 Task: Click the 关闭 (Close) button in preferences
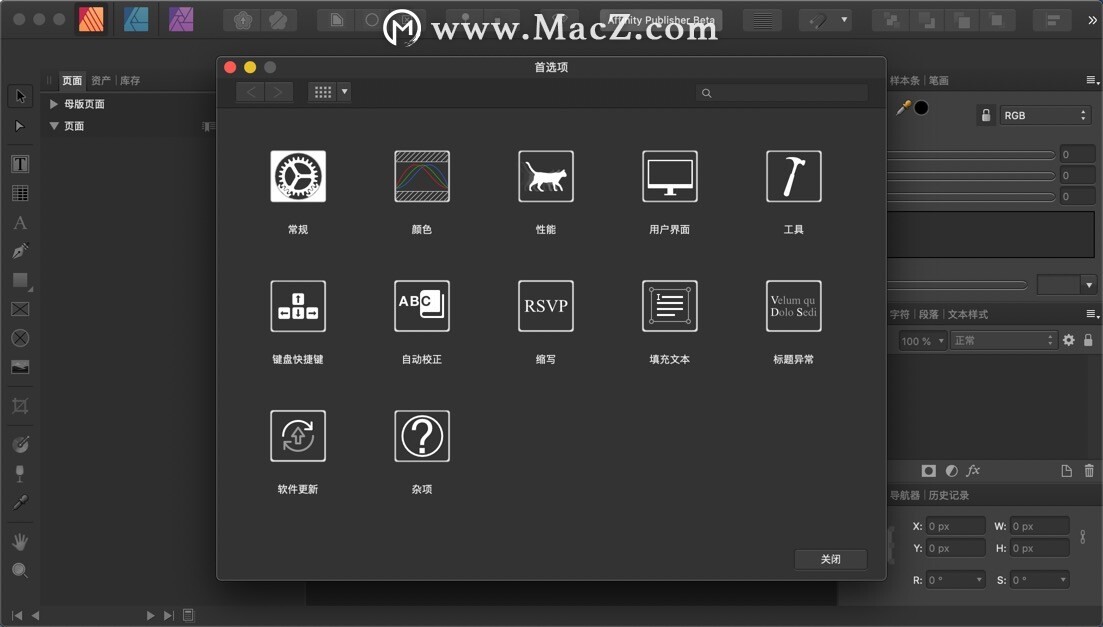(830, 559)
